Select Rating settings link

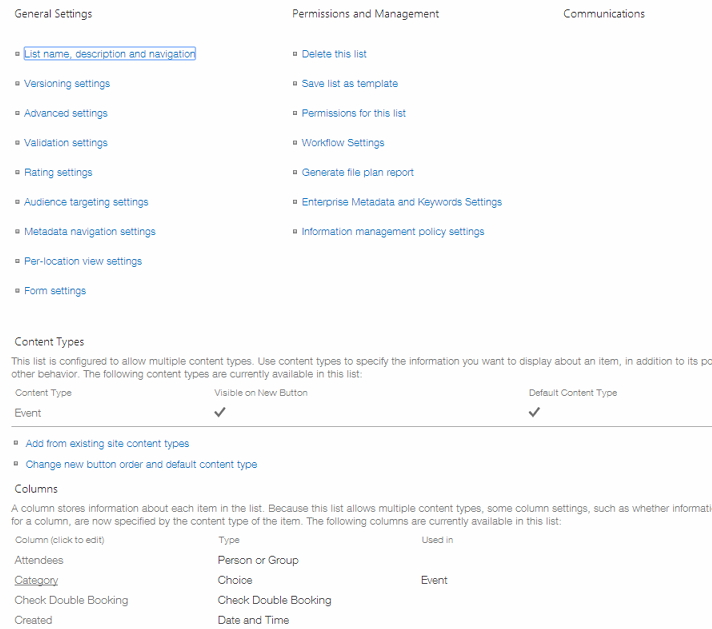tap(58, 172)
